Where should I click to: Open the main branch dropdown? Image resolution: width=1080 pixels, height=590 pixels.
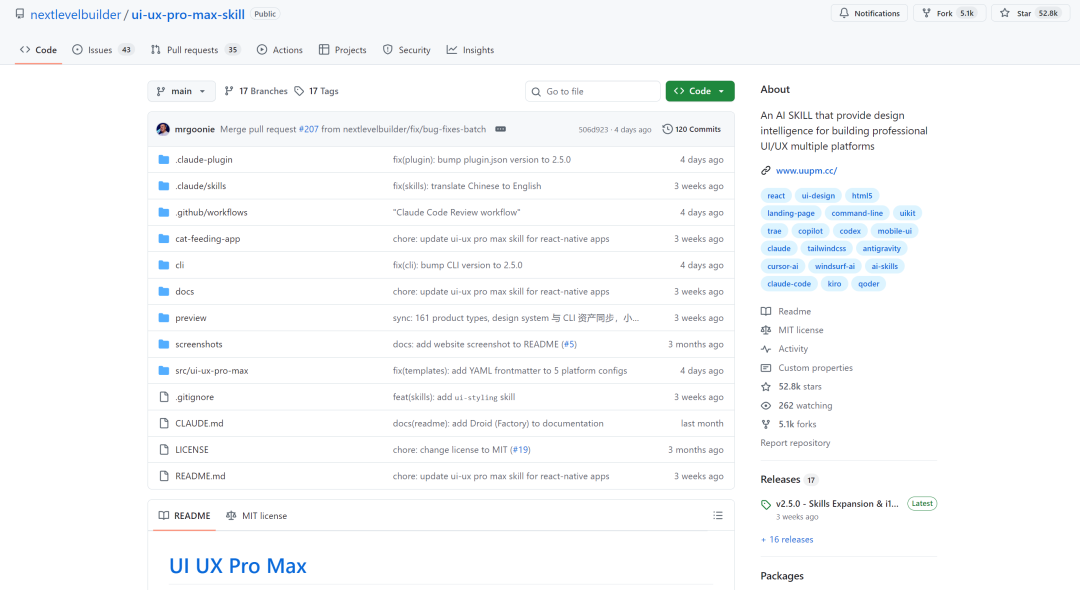[x=181, y=90]
